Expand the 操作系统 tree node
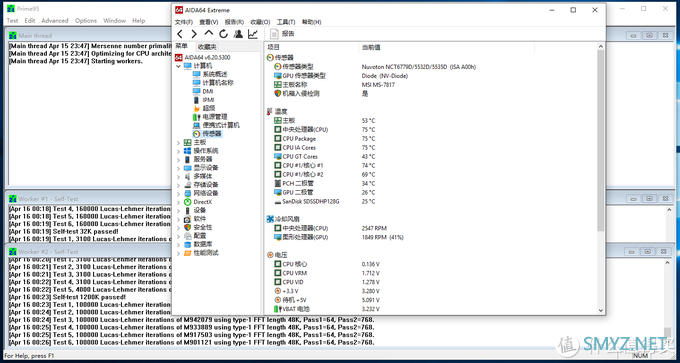This screenshot has width=680, height=363. [x=178, y=151]
